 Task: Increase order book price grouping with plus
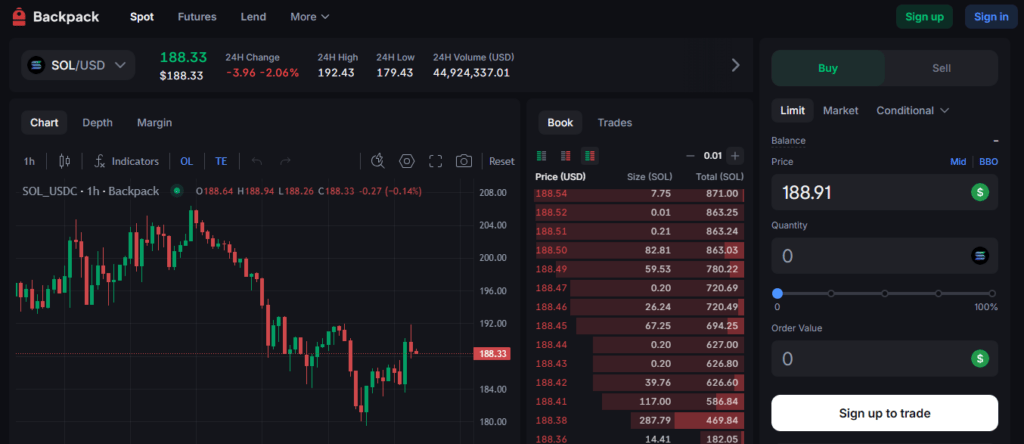735,155
